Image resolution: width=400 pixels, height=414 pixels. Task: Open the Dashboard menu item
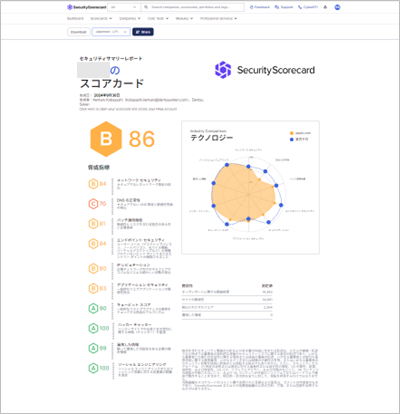[x=75, y=19]
